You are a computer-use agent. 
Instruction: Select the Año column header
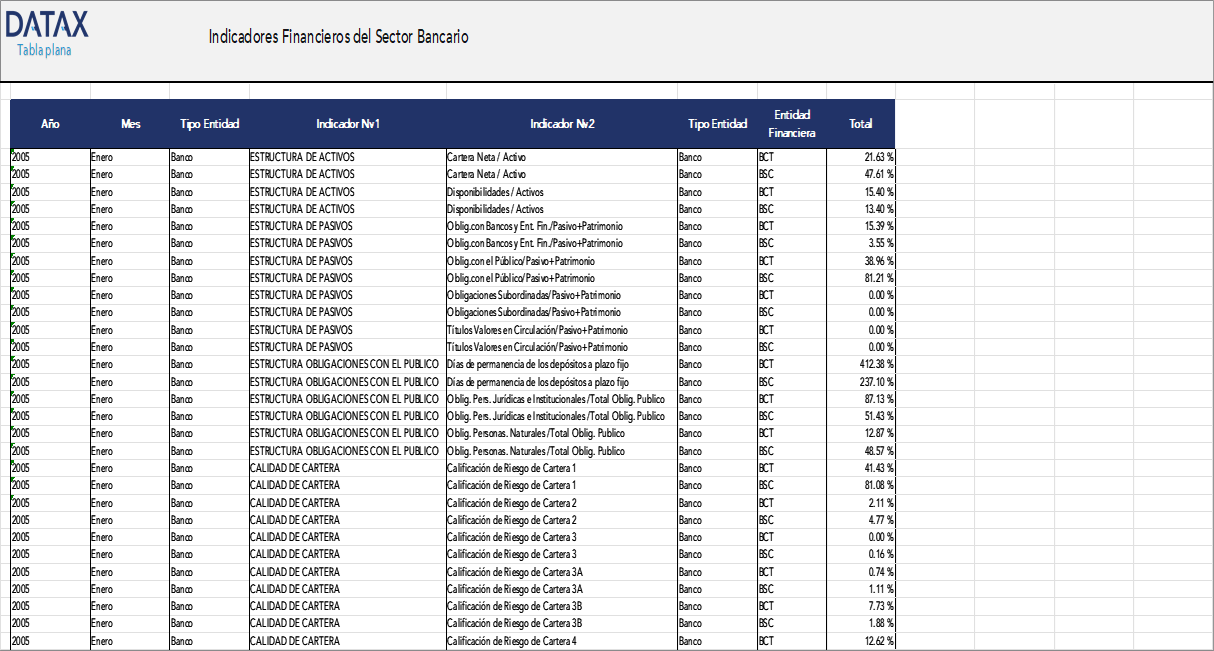[x=49, y=124]
